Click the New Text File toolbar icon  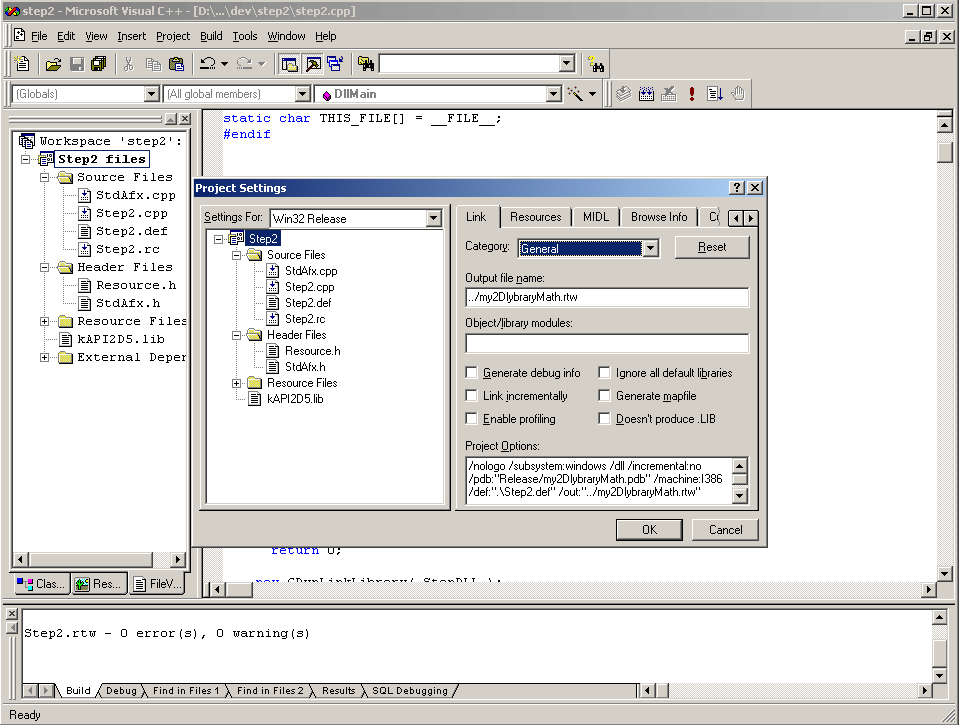22,64
